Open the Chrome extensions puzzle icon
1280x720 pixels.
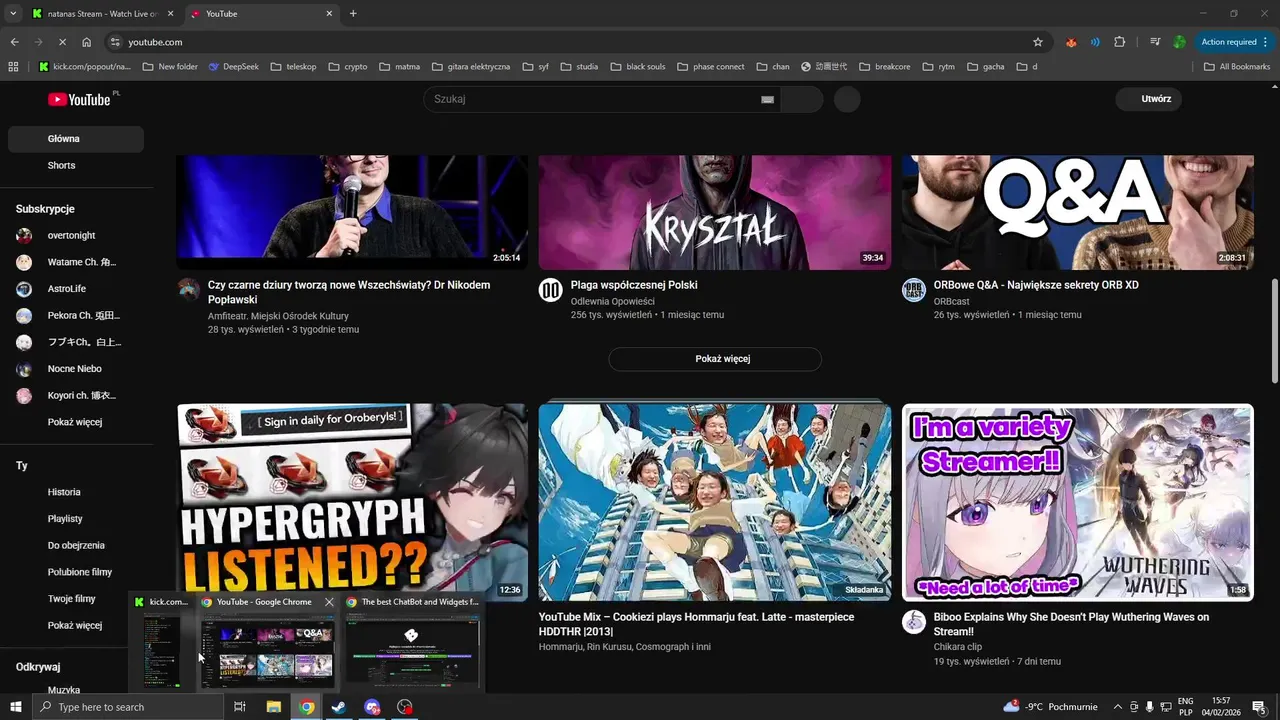click(x=1119, y=42)
